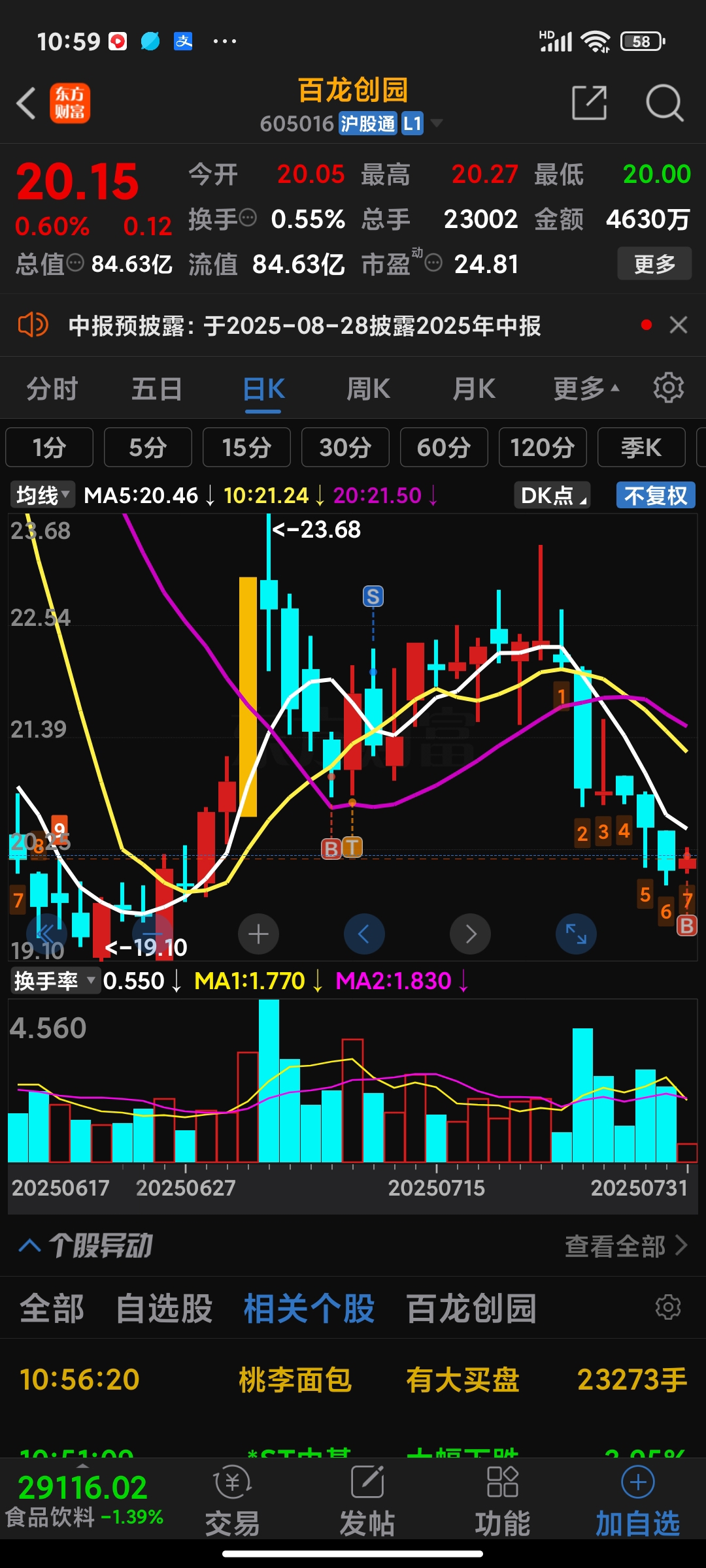This screenshot has width=706, height=1568.
Task: Collapse the 个股异动 section
Action: [30, 1245]
